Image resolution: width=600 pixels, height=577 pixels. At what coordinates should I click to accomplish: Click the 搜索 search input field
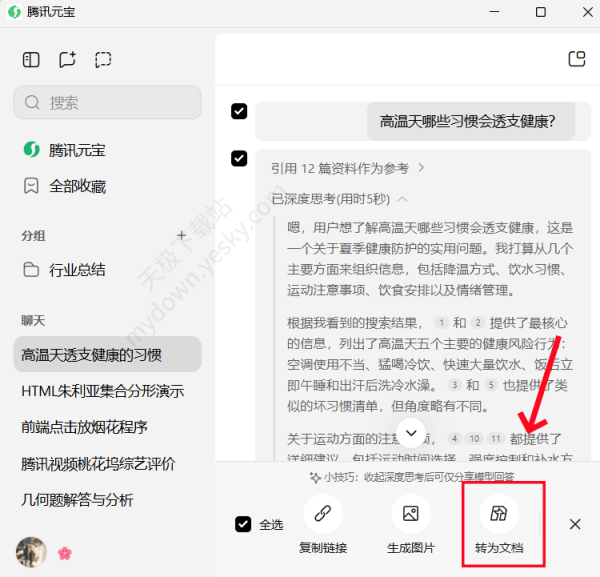(107, 102)
